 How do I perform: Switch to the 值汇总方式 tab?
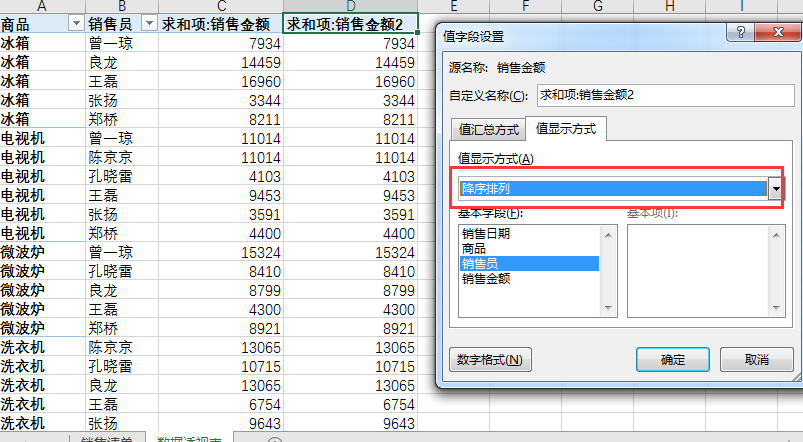pyautogui.click(x=489, y=129)
